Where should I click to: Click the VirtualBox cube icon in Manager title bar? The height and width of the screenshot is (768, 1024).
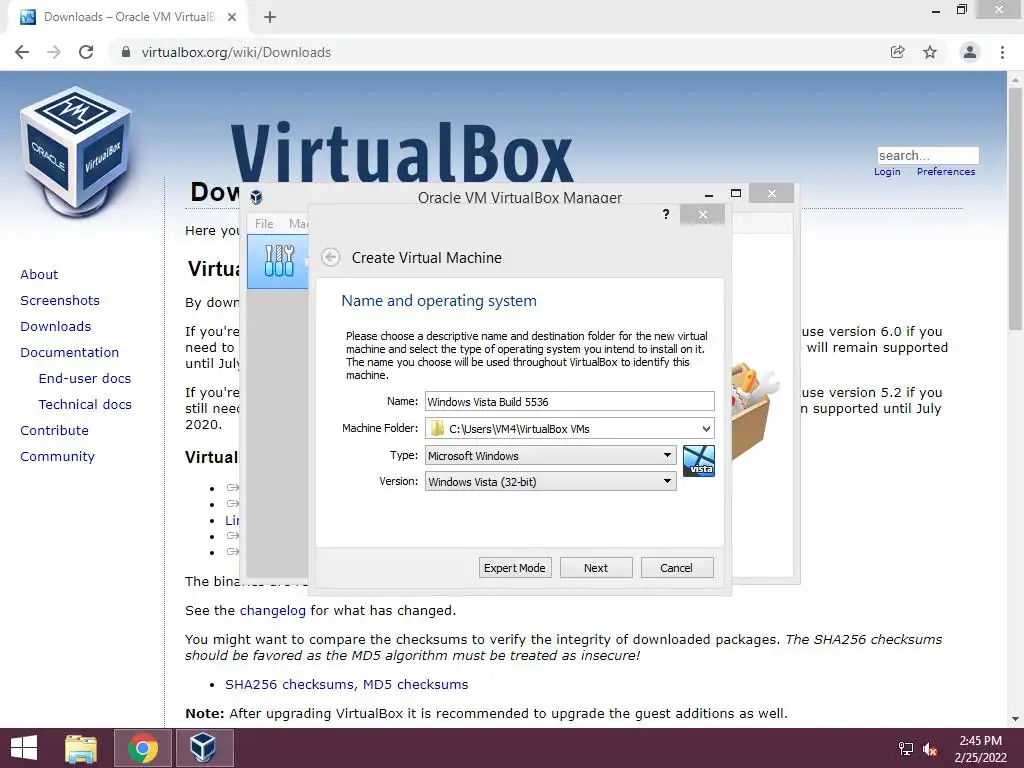click(x=256, y=197)
